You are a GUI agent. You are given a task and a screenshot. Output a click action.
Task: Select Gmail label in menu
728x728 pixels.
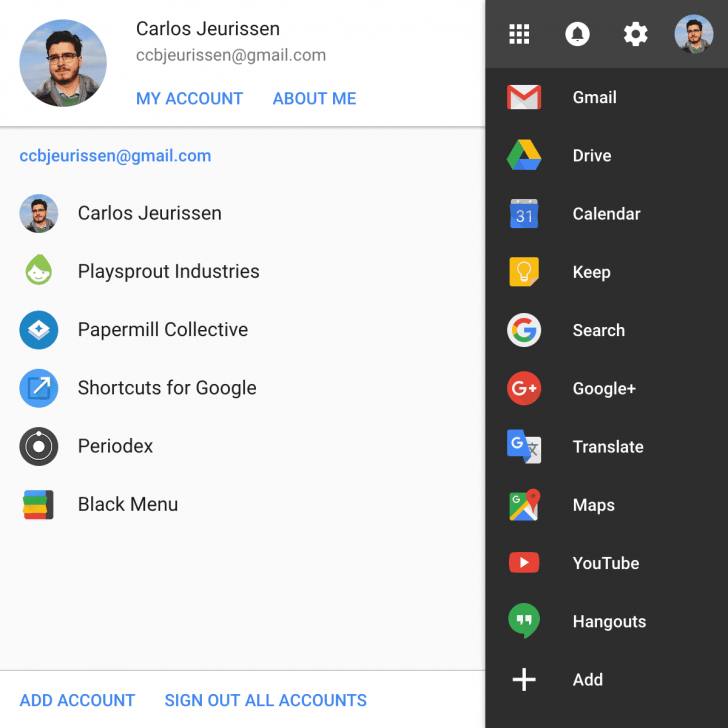pyautogui.click(x=594, y=98)
